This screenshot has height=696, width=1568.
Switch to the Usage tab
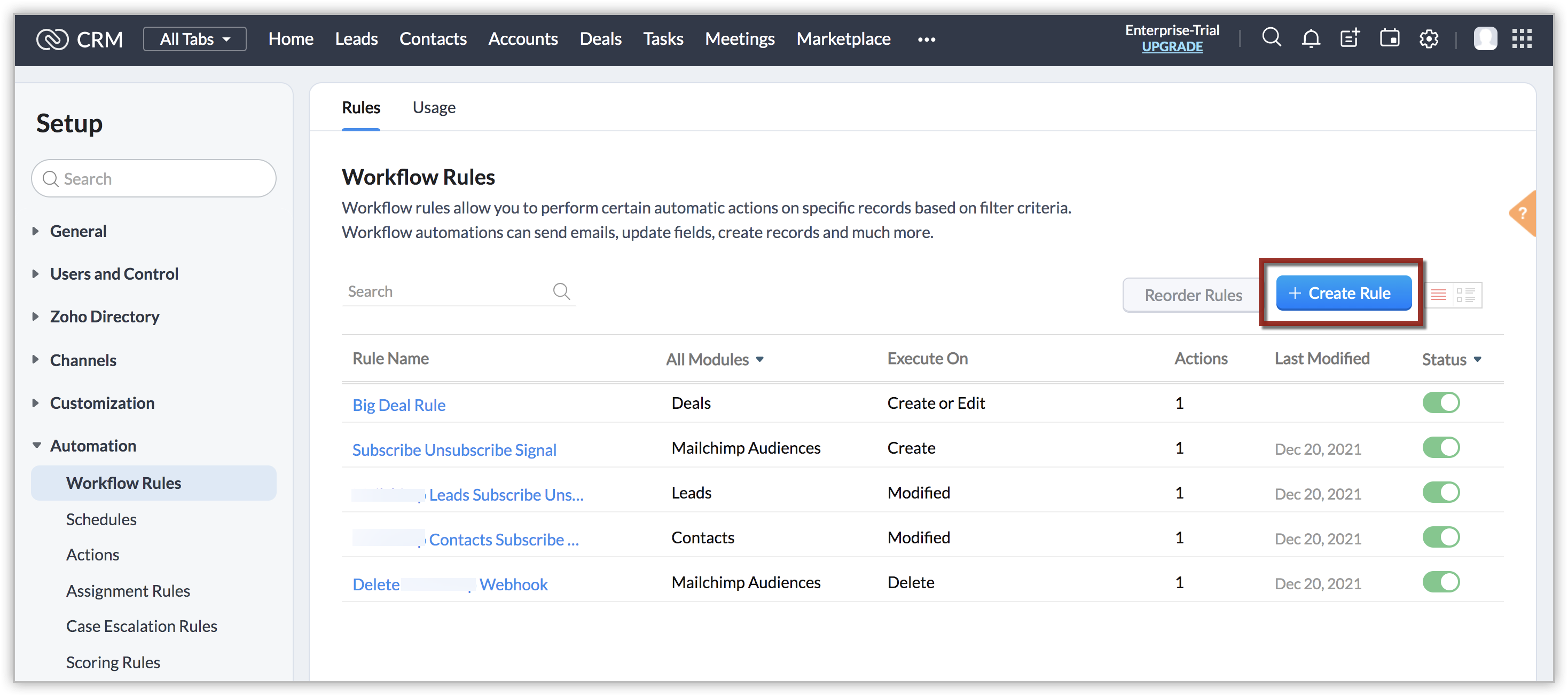(434, 108)
